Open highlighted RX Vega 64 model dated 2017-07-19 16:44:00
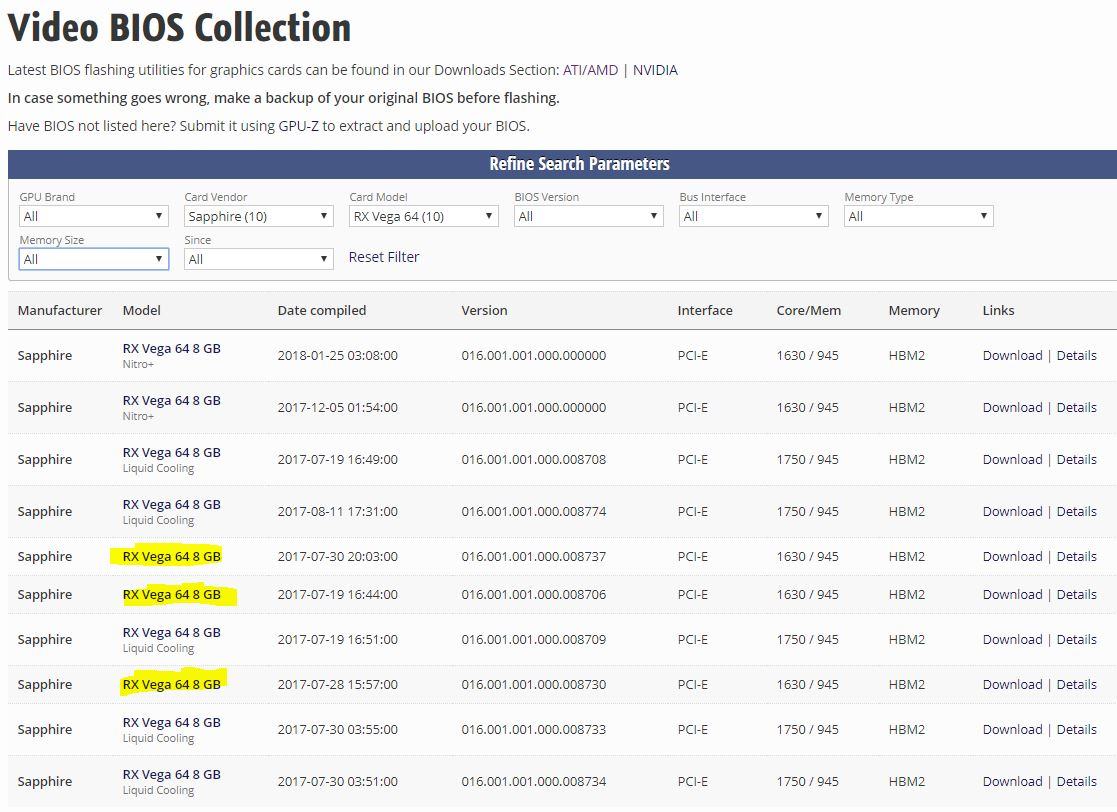1117x812 pixels. (172, 594)
